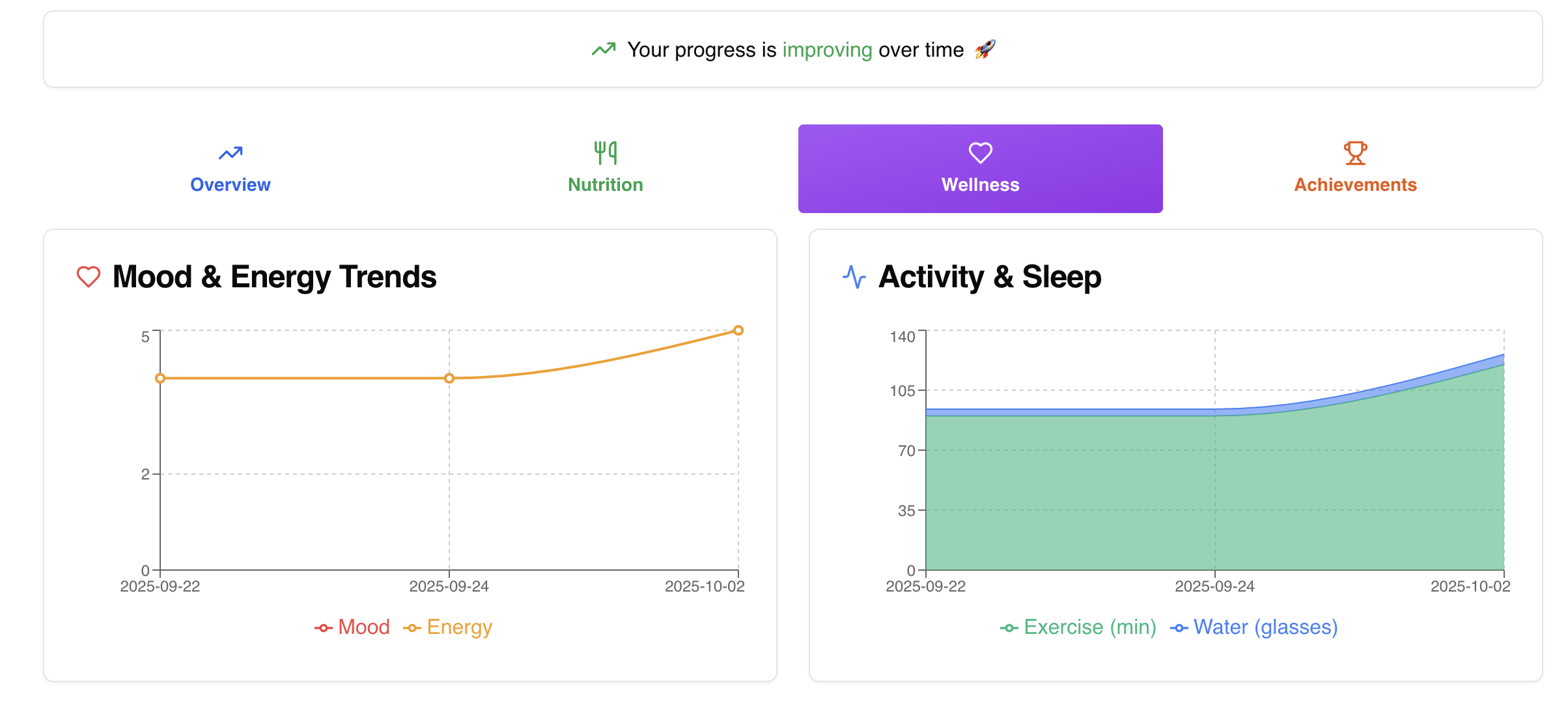Viewport: 1568px width, 701px height.
Task: Click the Nutrition fork-and-knife icon
Action: tap(605, 152)
